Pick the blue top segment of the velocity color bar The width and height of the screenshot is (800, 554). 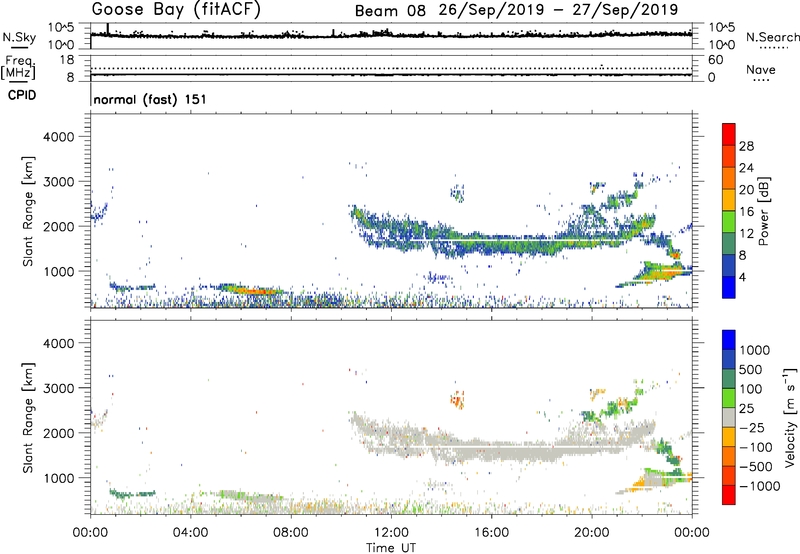point(729,340)
